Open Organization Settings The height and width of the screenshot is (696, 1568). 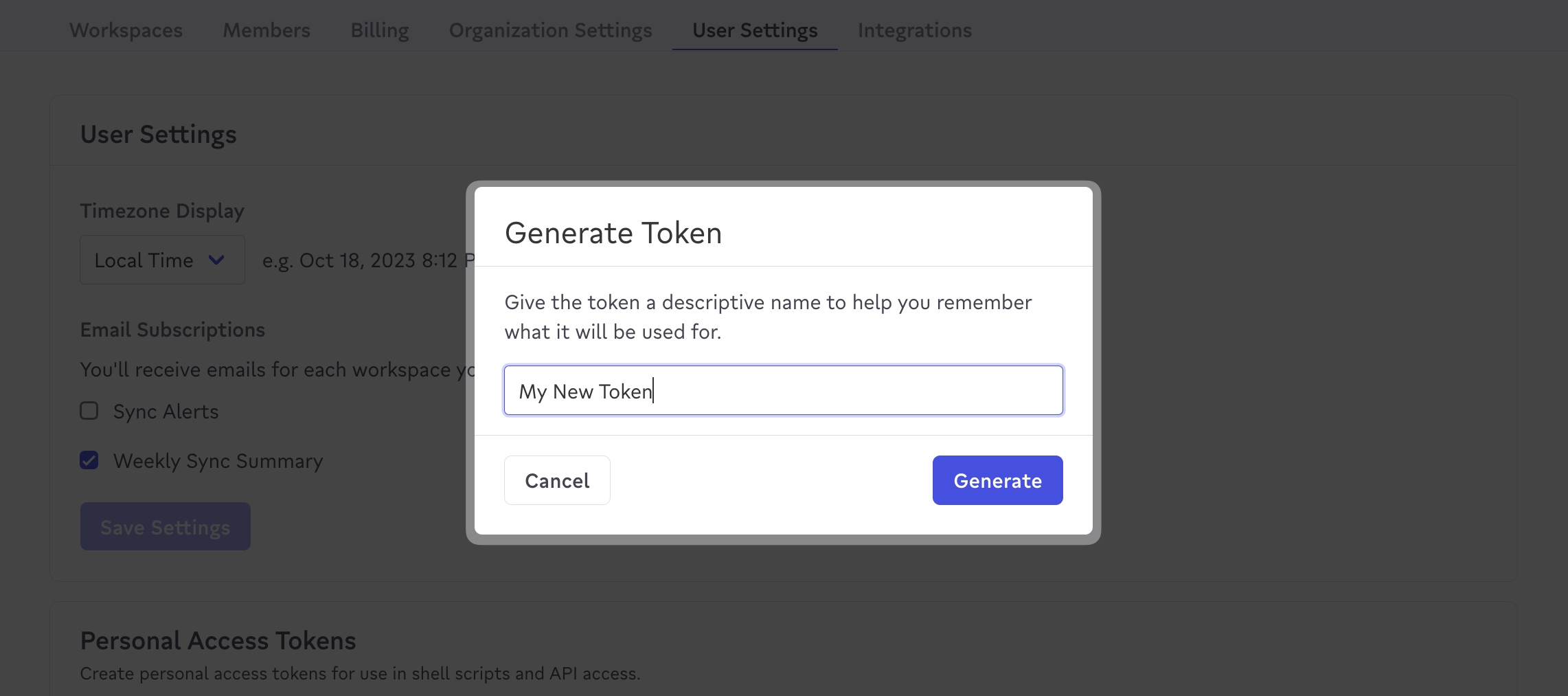pyautogui.click(x=550, y=30)
